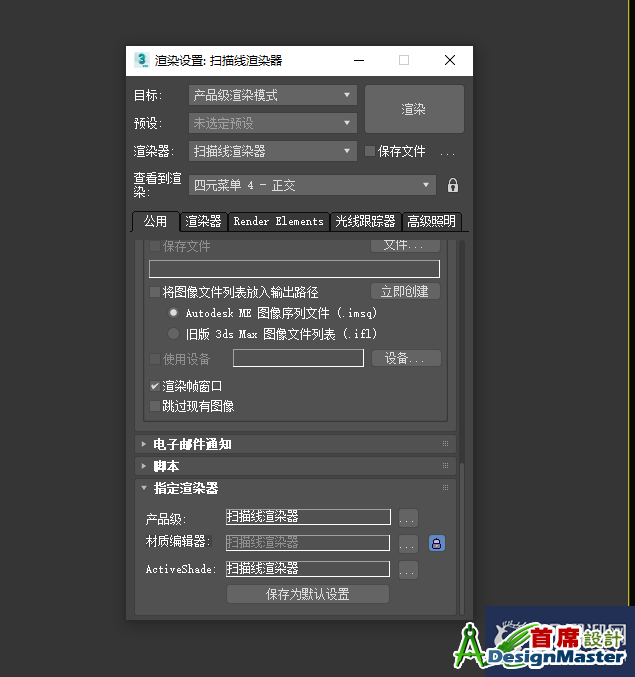The height and width of the screenshot is (677, 635).
Task: Click the blue lock icon next to 材质编辑器
Action: (437, 544)
